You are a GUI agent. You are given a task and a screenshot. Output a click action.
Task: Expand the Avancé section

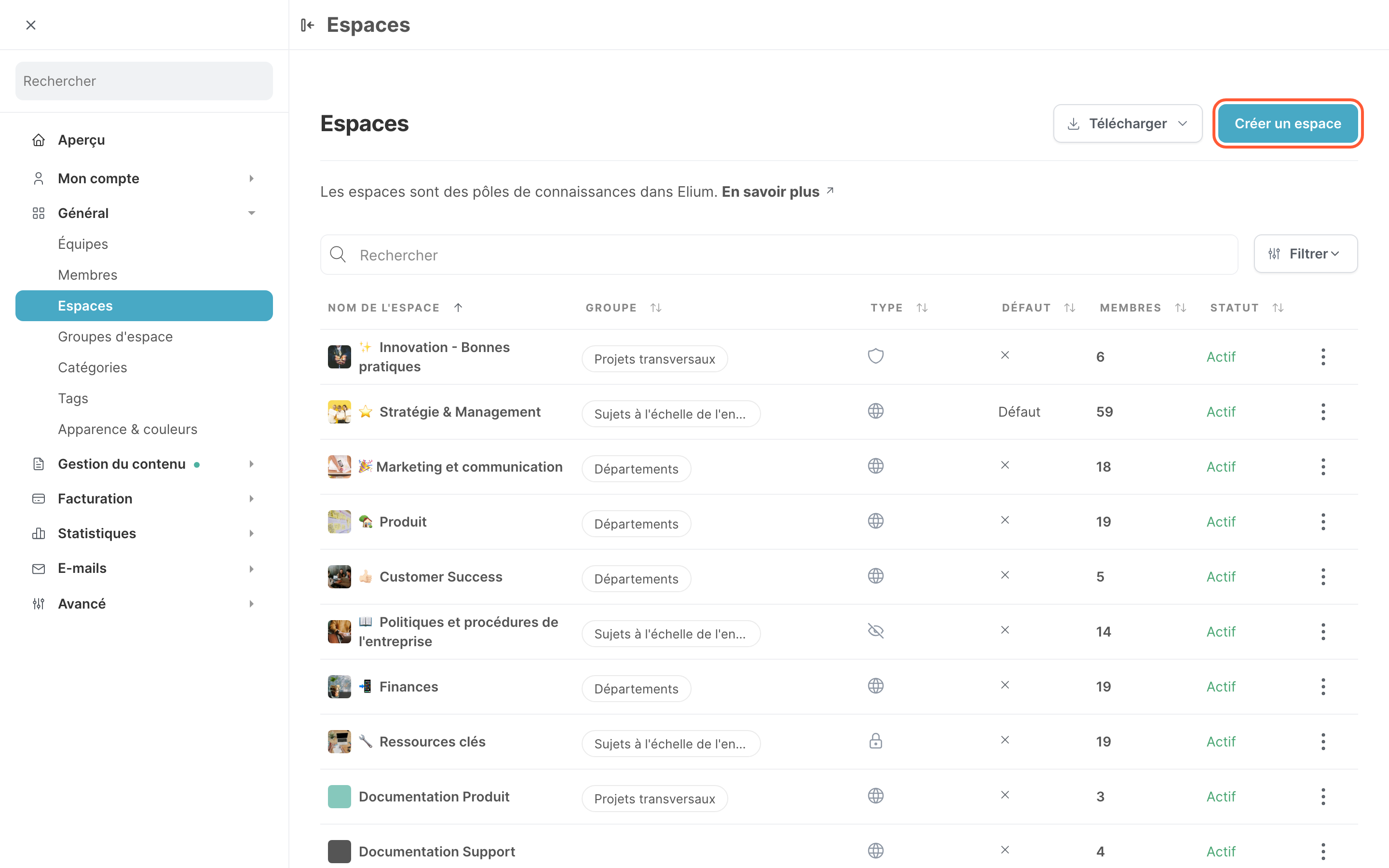point(144,603)
